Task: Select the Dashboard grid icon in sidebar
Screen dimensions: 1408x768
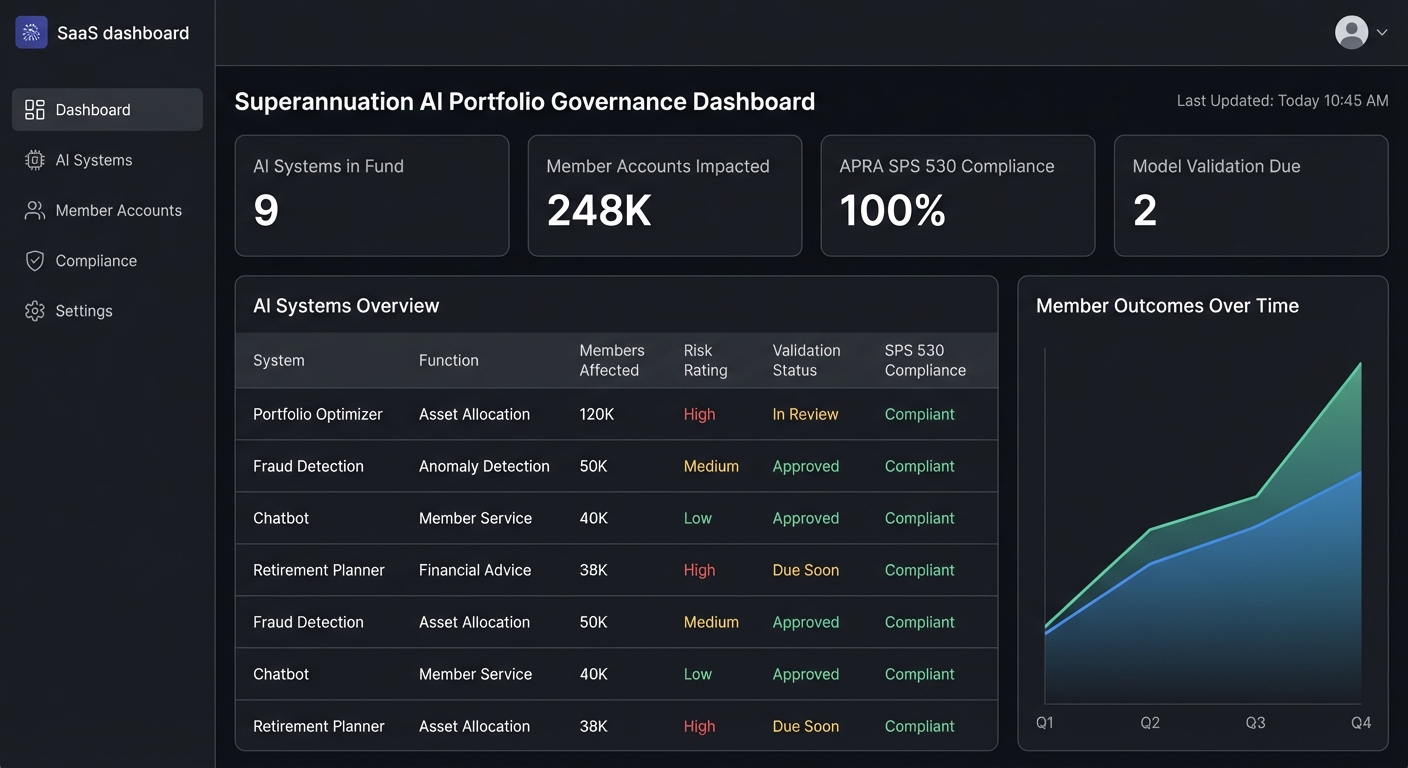Action: click(34, 109)
